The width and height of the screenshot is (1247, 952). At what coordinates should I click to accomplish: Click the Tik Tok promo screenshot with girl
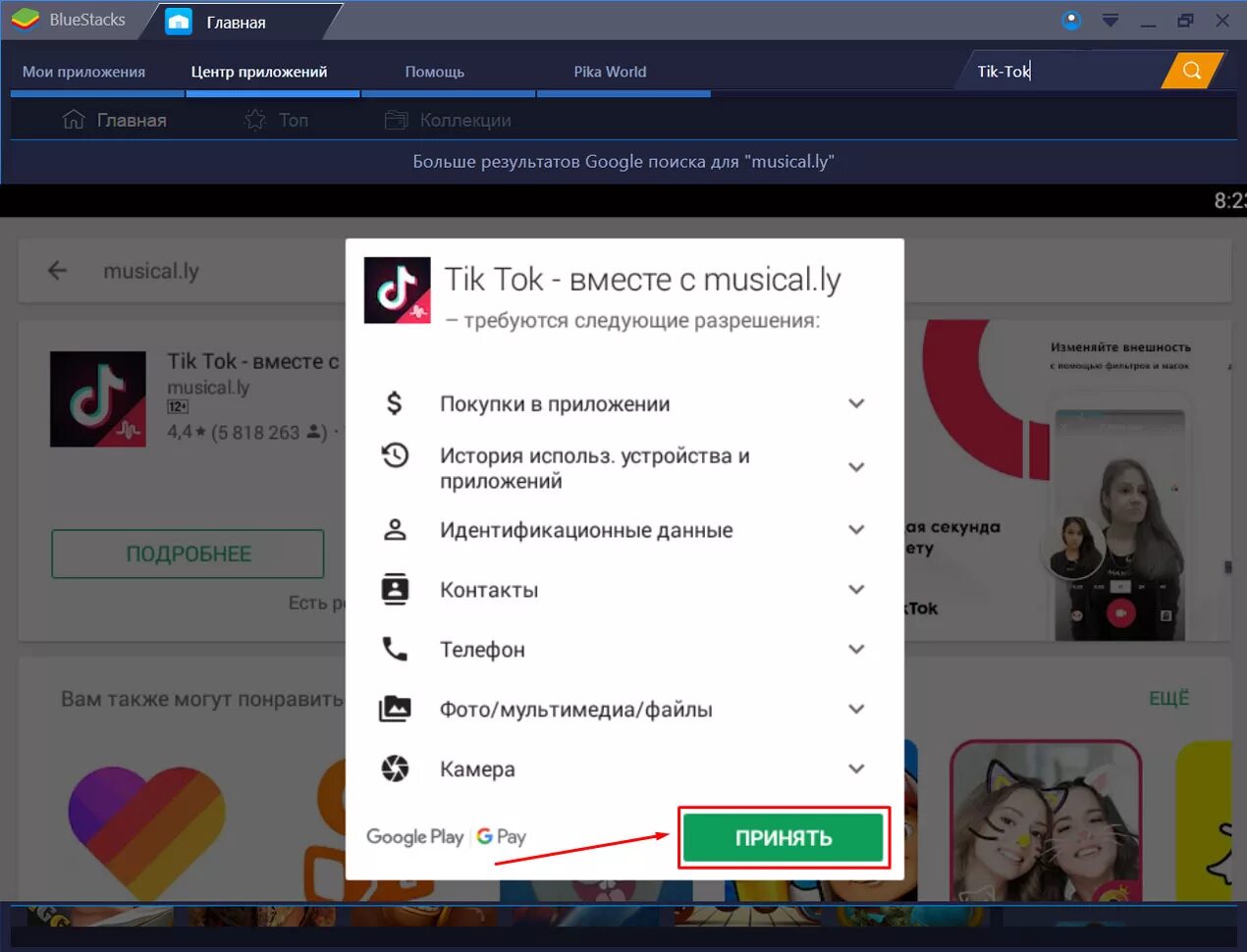point(1119,519)
